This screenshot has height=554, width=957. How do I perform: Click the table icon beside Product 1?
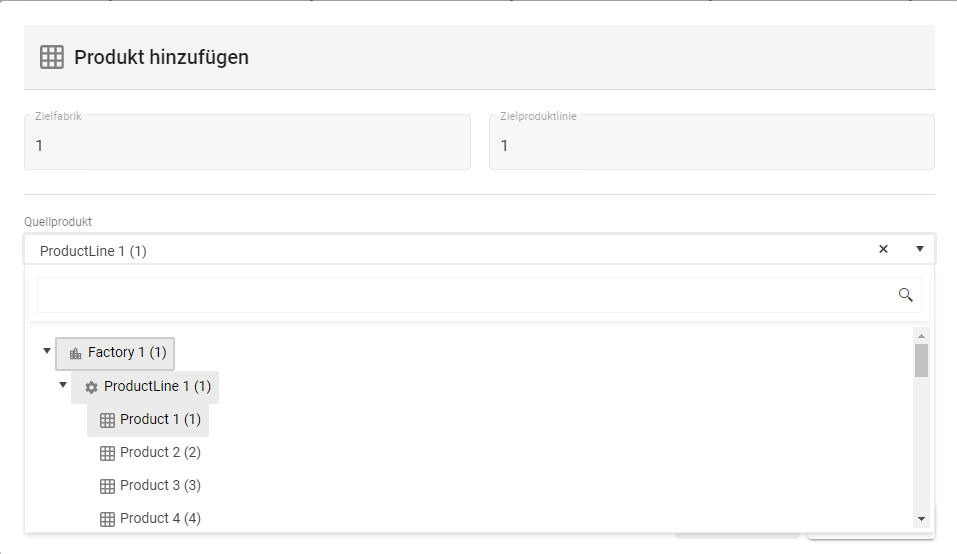[x=108, y=420]
